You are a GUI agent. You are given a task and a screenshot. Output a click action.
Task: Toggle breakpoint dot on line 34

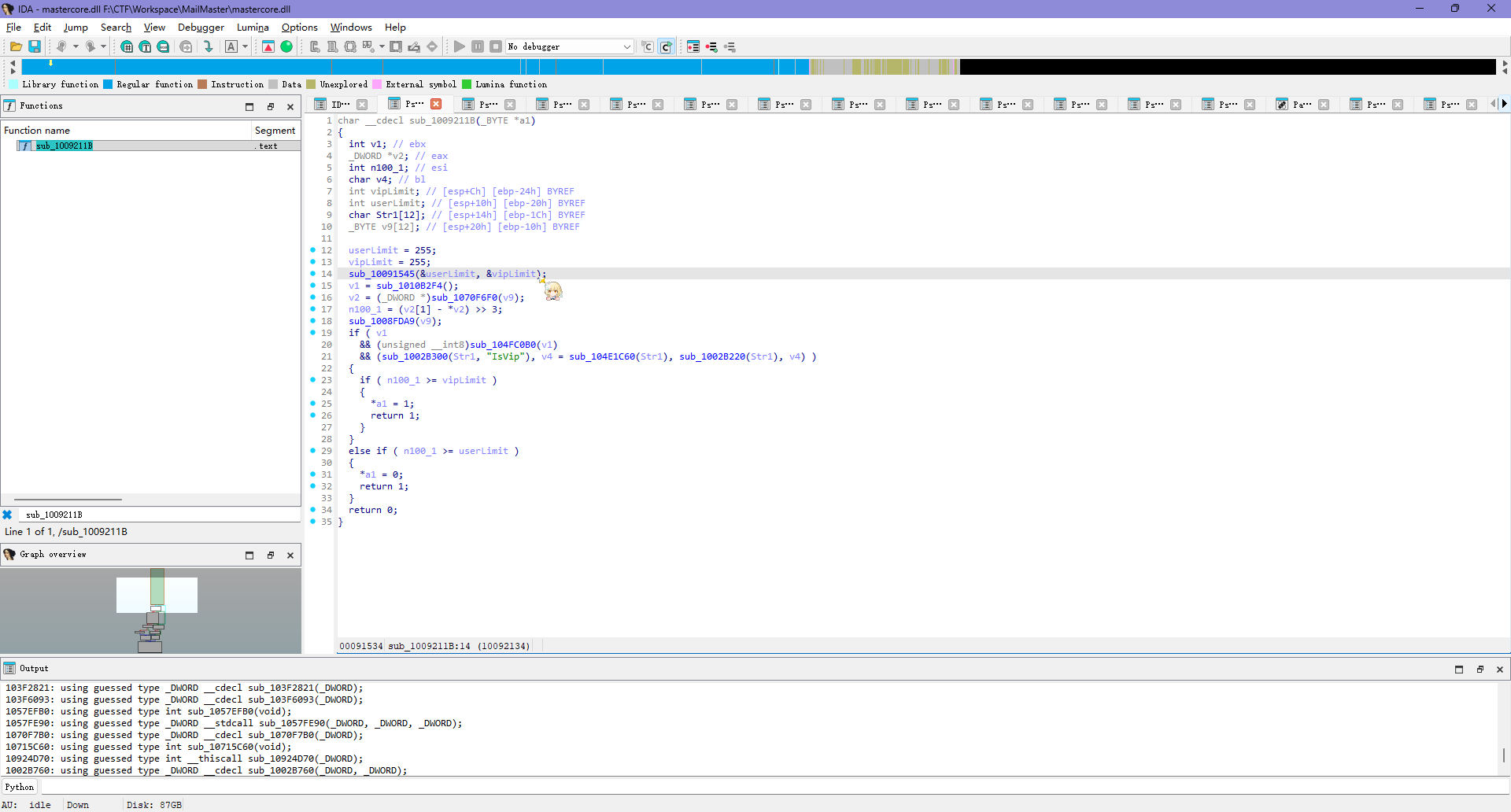click(313, 510)
